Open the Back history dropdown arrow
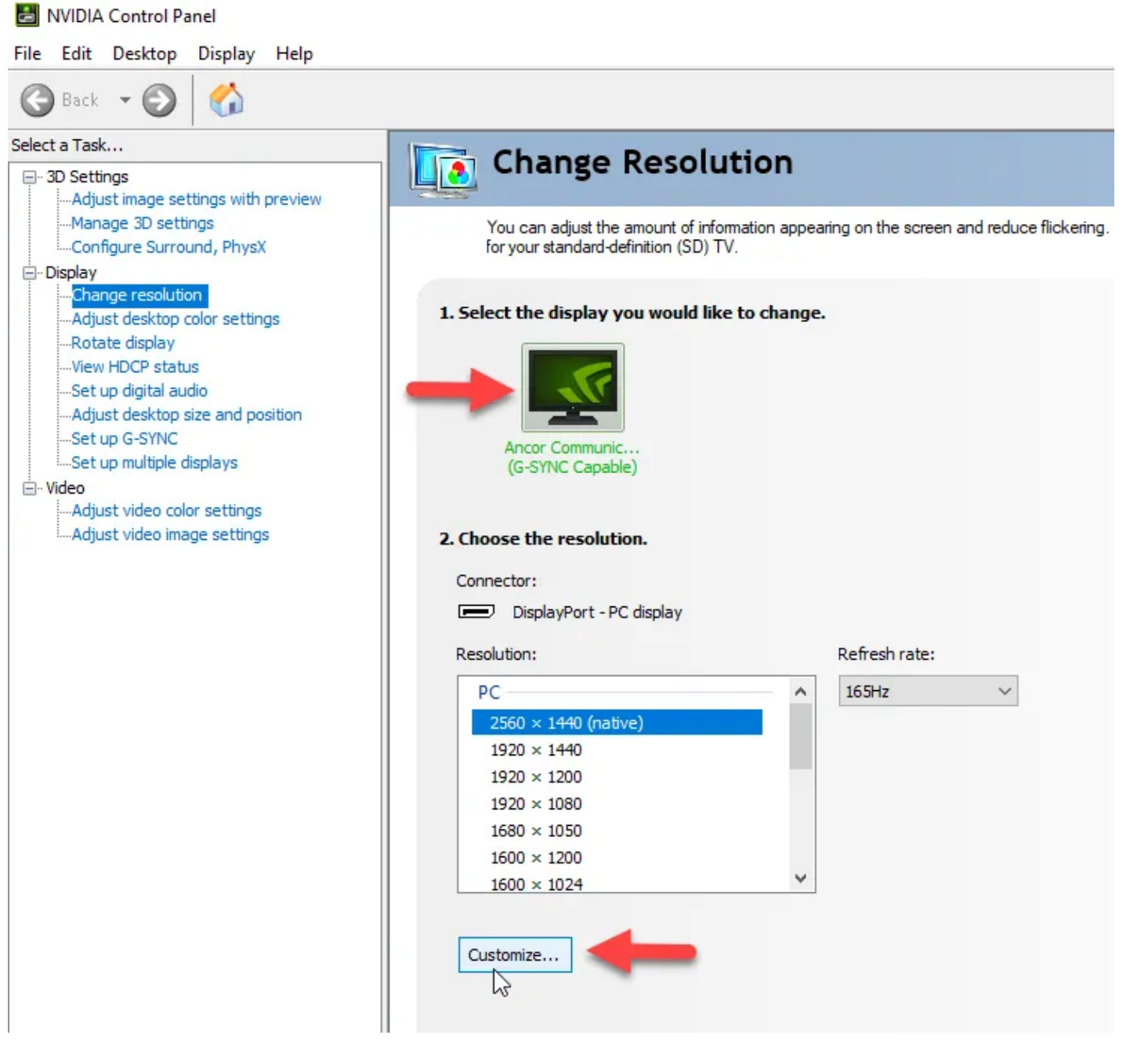Viewport: 1130px width, 1064px height. 125,100
